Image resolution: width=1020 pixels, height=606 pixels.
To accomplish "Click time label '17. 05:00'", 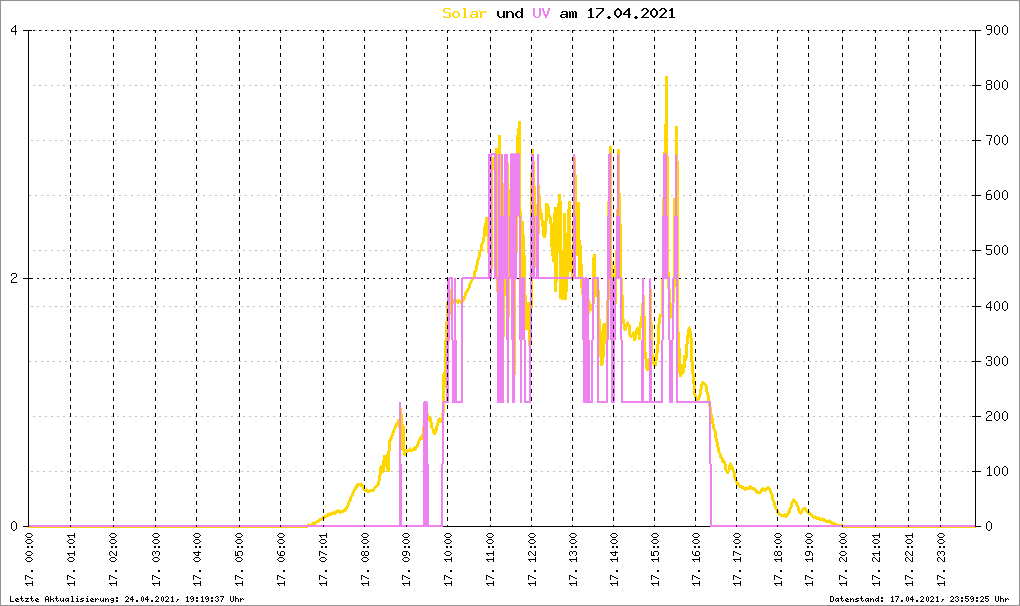I will (239, 560).
